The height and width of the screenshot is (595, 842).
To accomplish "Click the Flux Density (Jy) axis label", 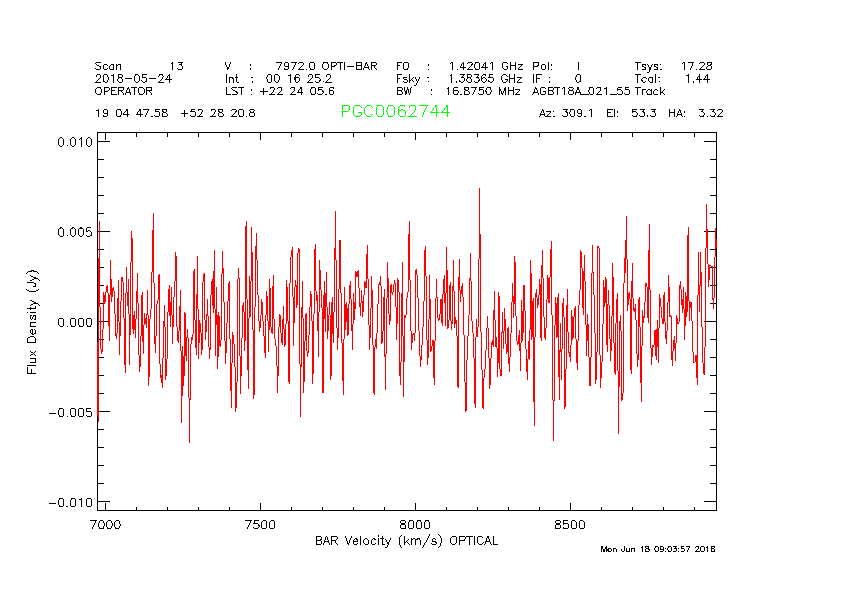I will [x=32, y=322].
